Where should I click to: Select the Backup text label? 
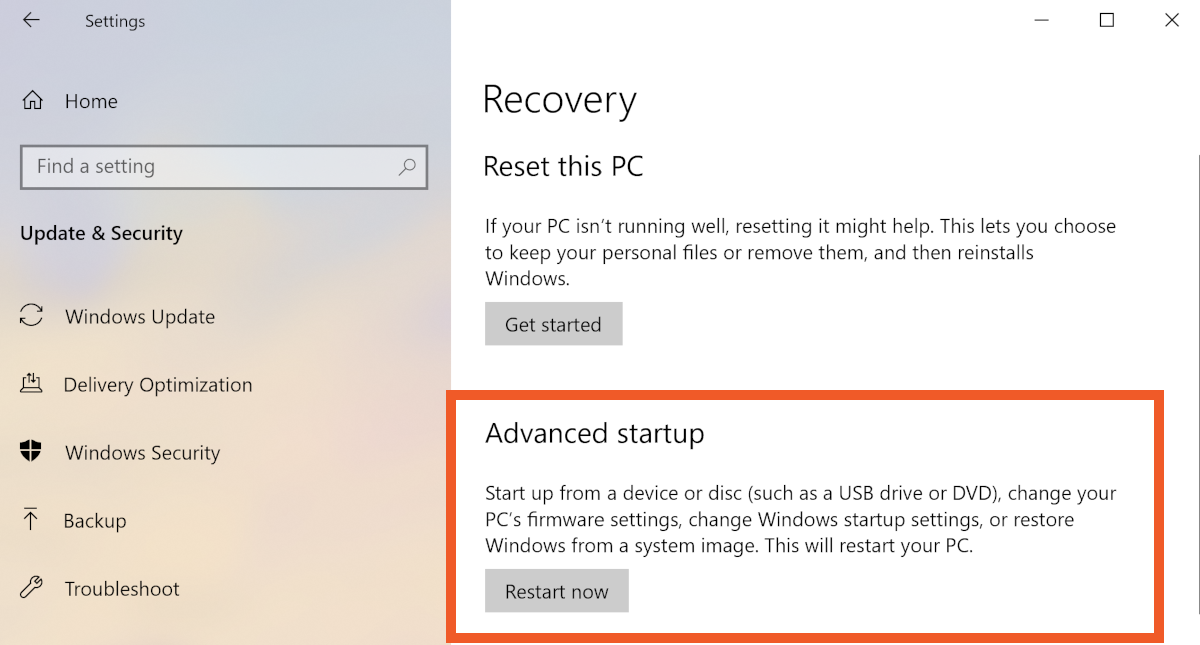[x=95, y=521]
